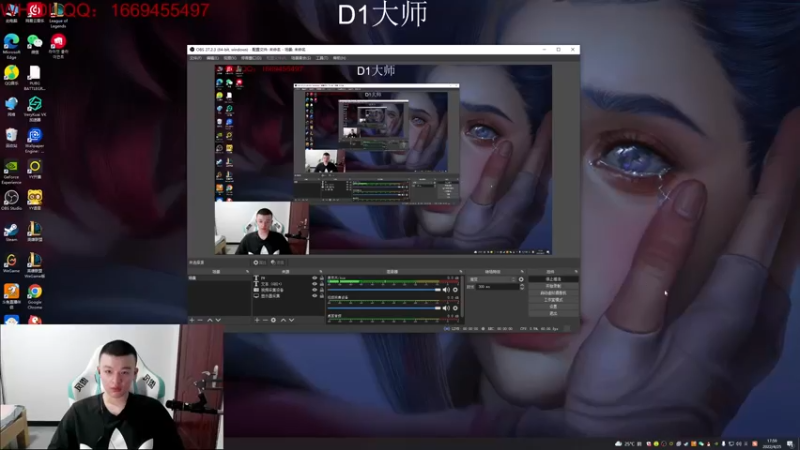
Task: Pop out the 控件 controls dock panel
Action: pos(576,272)
